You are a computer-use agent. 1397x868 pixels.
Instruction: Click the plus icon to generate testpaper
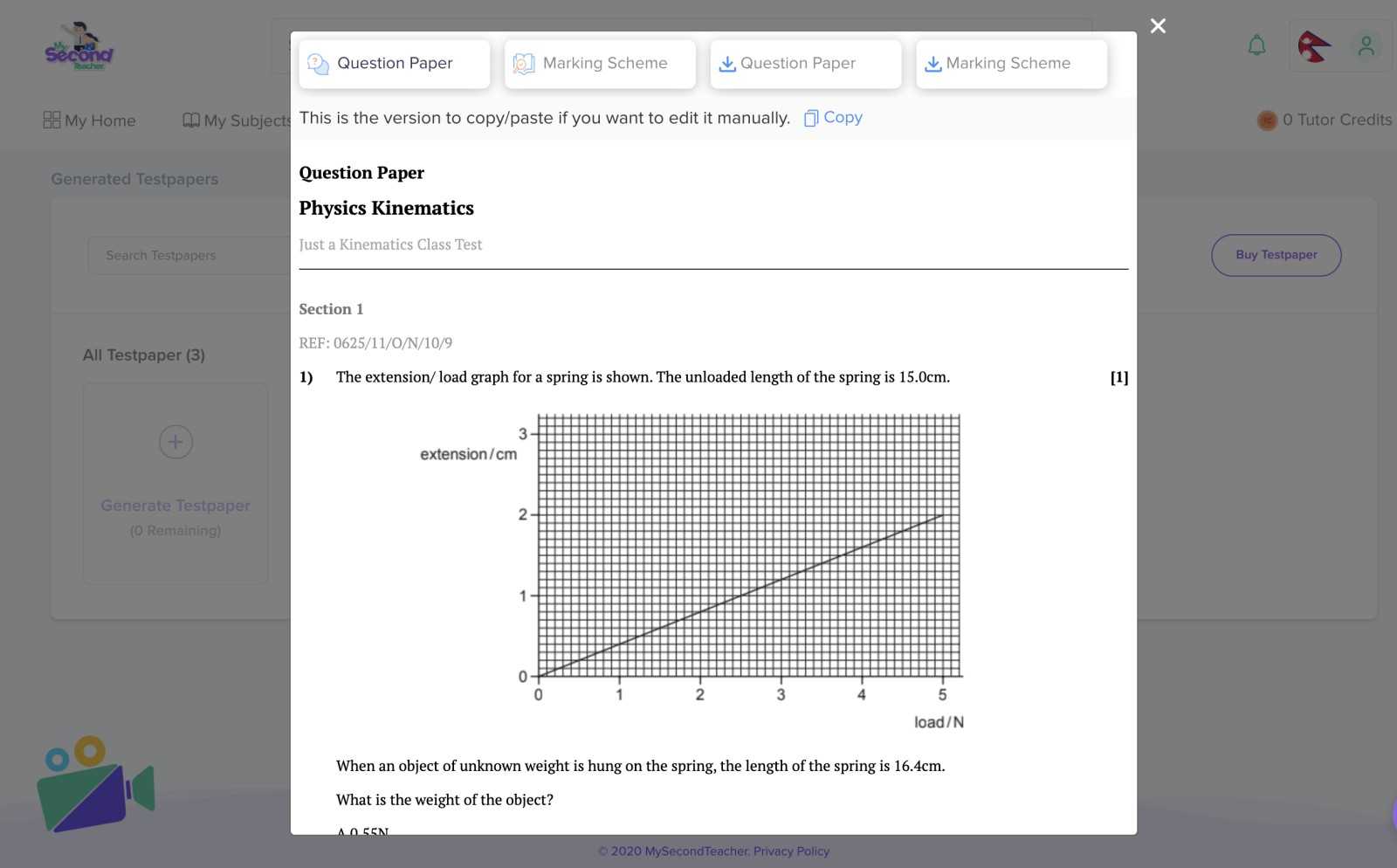pos(175,442)
